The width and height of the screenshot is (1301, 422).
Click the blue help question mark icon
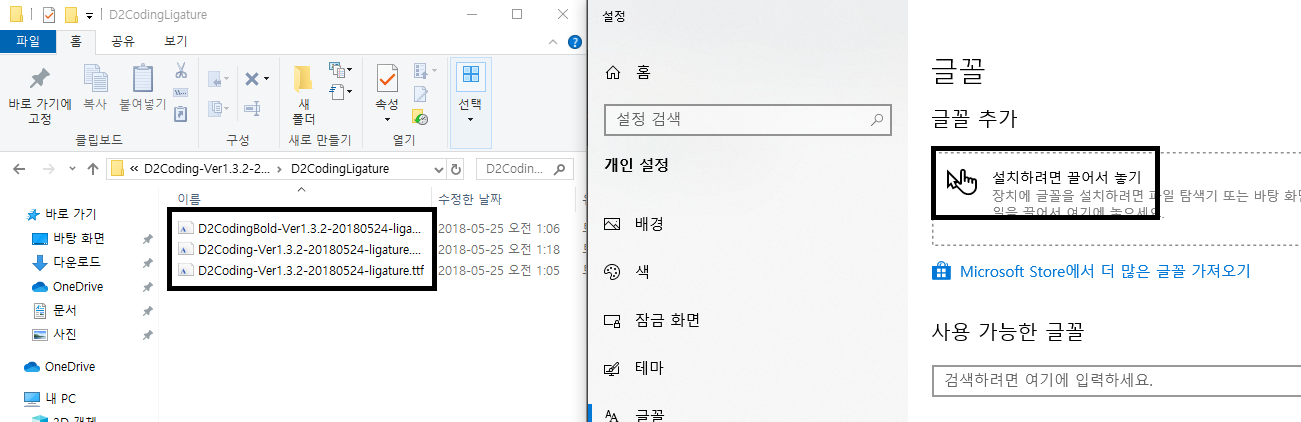(x=574, y=42)
